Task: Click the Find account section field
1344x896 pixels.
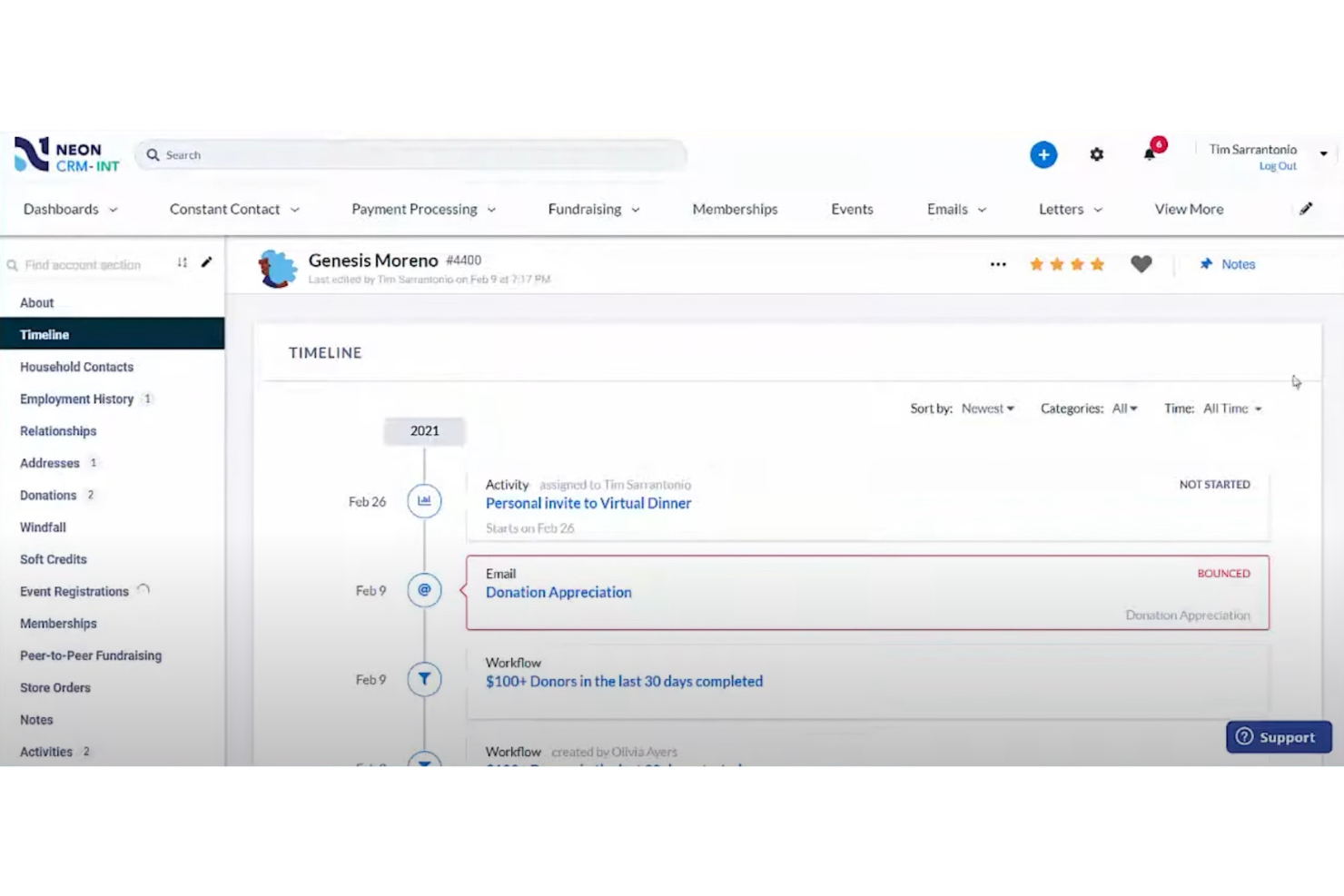Action: tap(83, 265)
